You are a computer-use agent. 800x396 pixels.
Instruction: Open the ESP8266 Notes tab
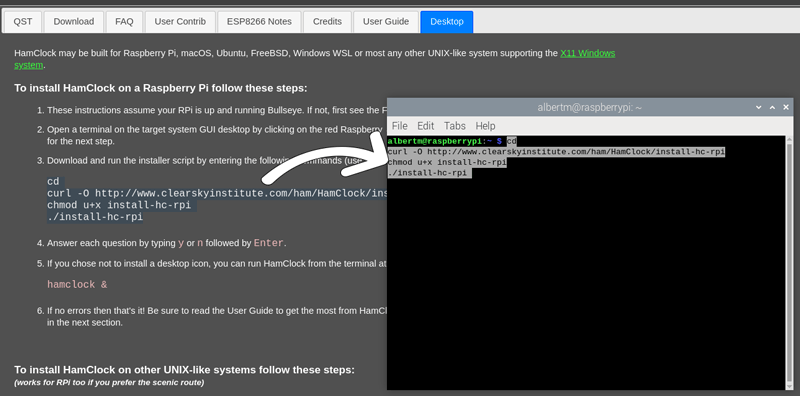tap(259, 21)
